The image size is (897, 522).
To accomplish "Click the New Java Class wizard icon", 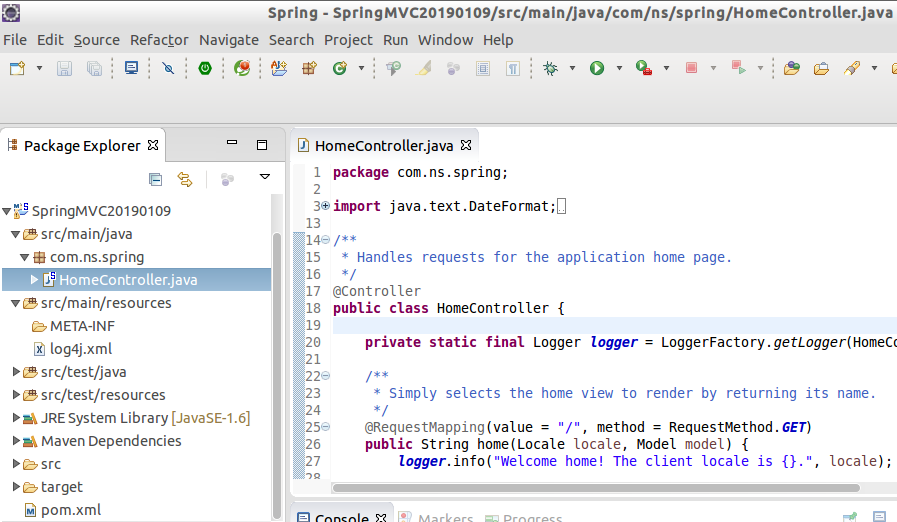I will tap(279, 68).
